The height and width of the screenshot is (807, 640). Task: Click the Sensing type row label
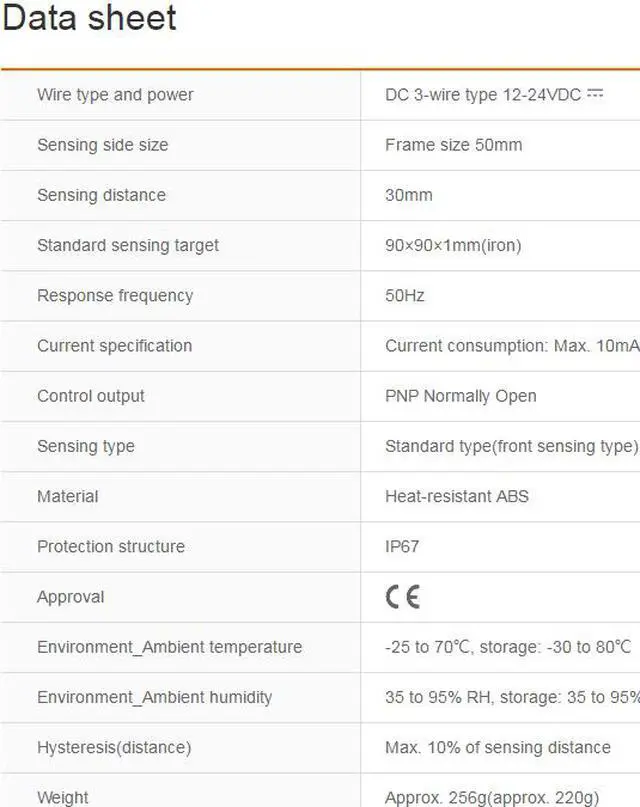pyautogui.click(x=85, y=446)
